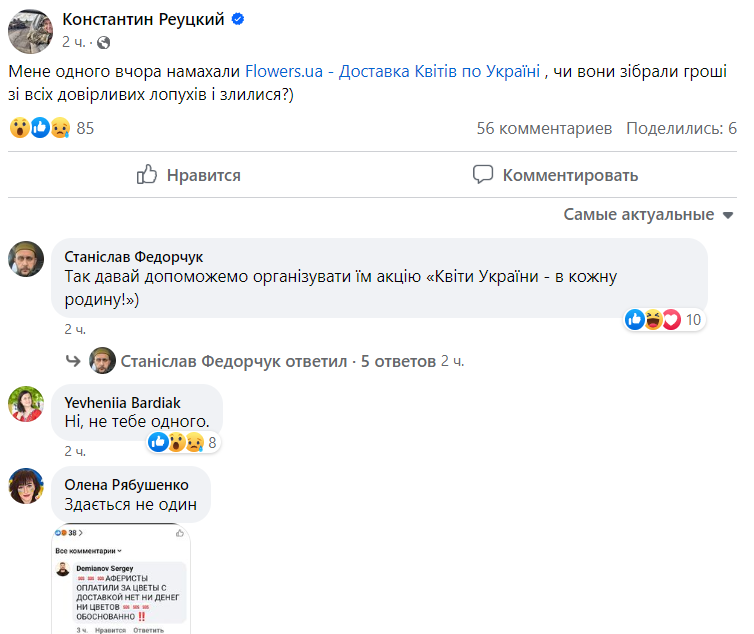Click the Олена Рябушенко commenter name
754x634 pixels.
(x=126, y=485)
